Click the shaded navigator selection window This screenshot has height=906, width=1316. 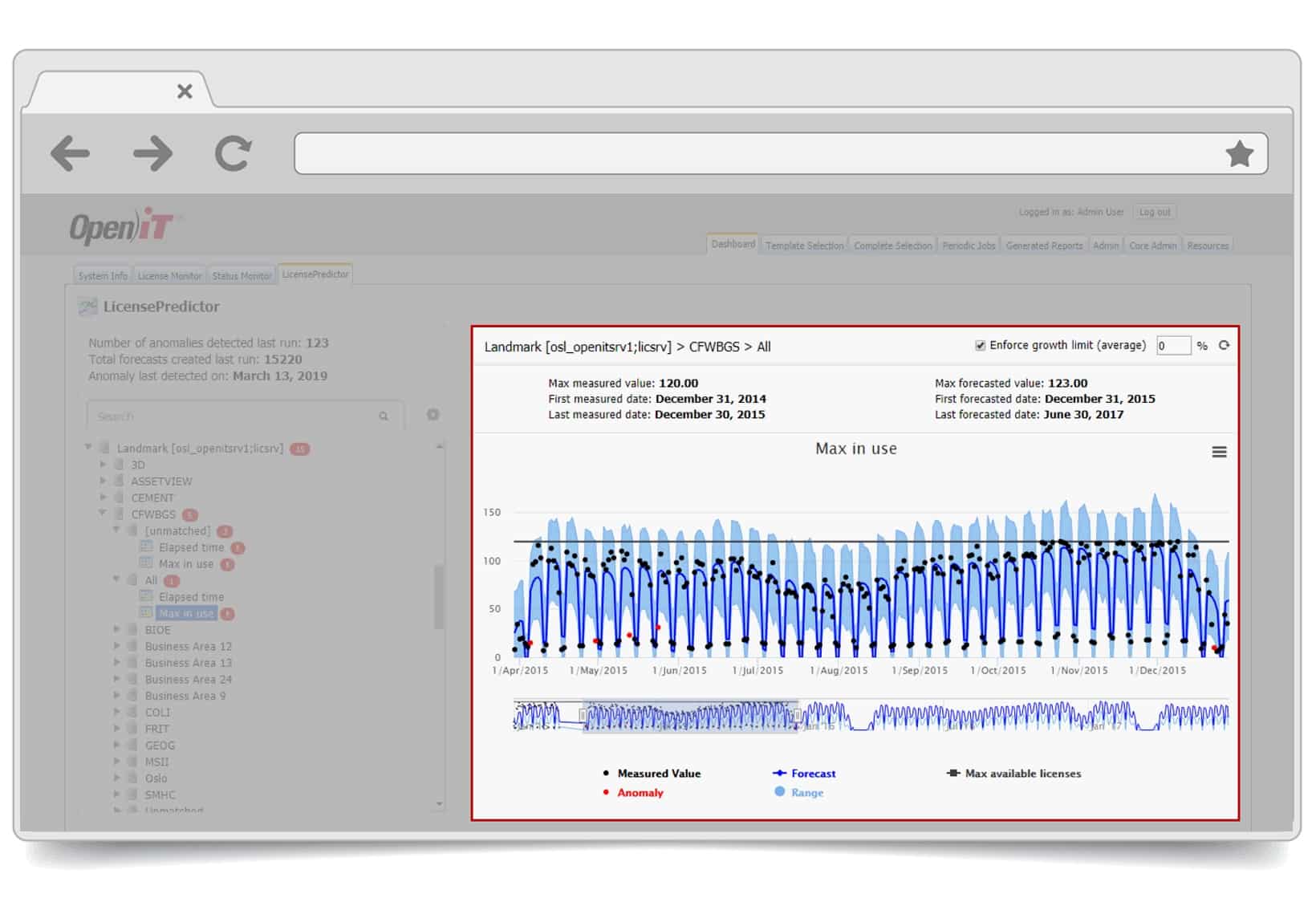click(x=690, y=716)
